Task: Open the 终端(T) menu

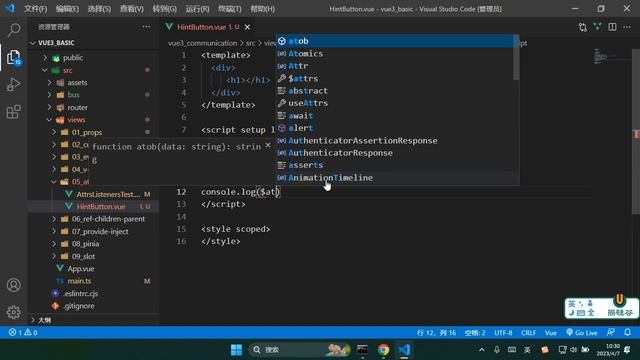Action: tap(229, 9)
